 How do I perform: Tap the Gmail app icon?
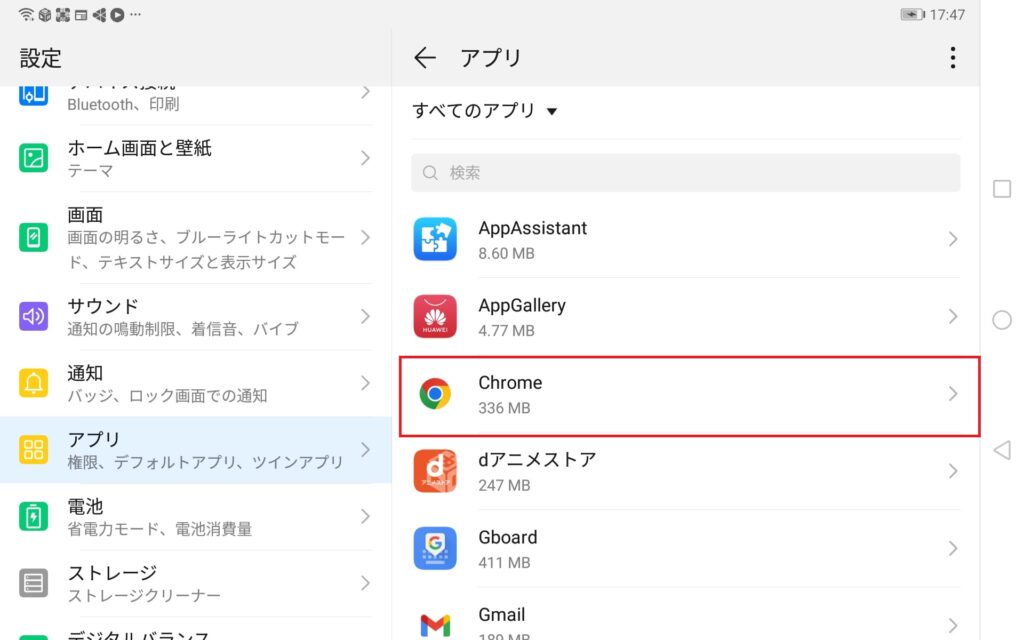[x=435, y=625]
